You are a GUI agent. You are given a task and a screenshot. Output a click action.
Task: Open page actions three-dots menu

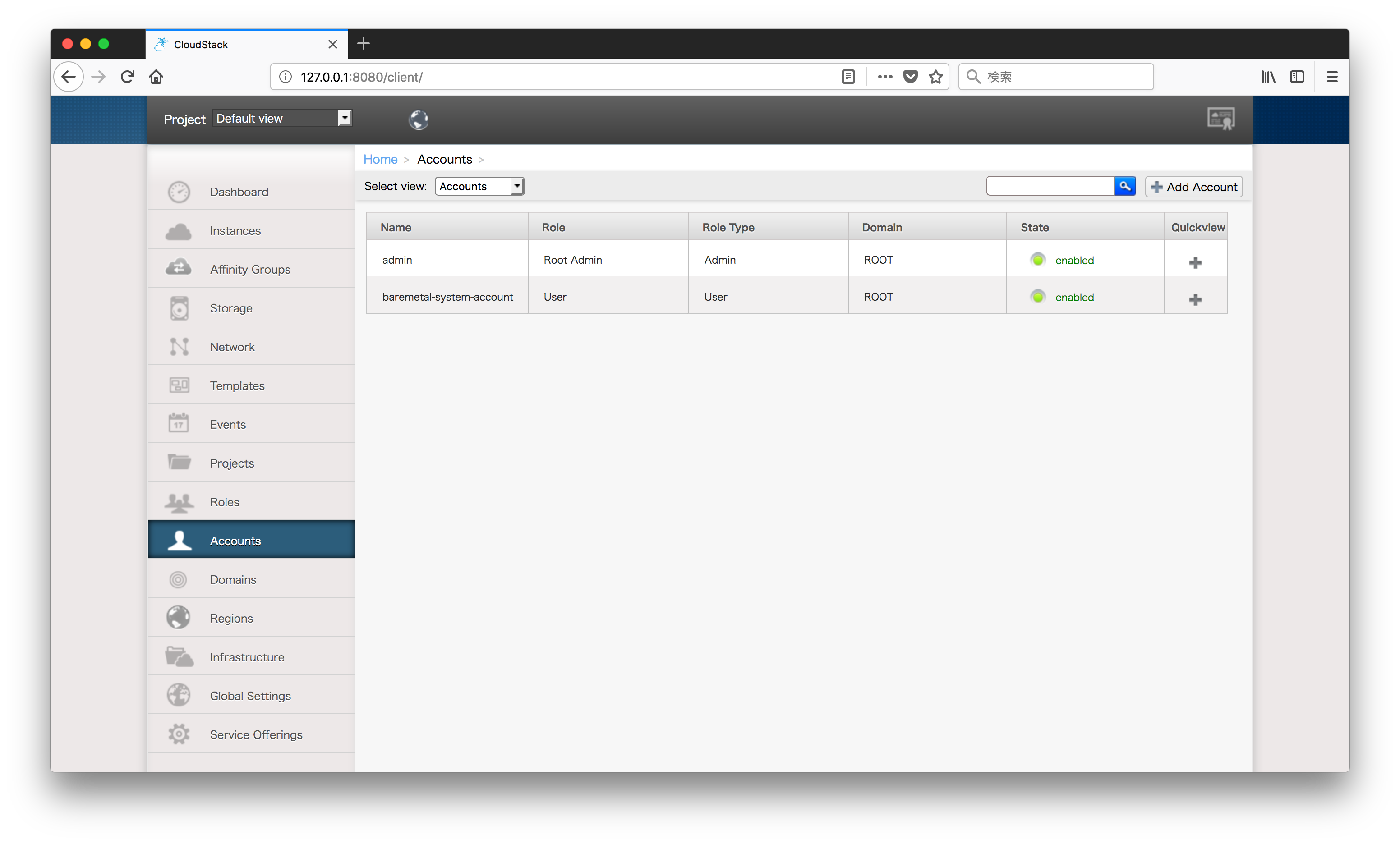click(x=884, y=77)
